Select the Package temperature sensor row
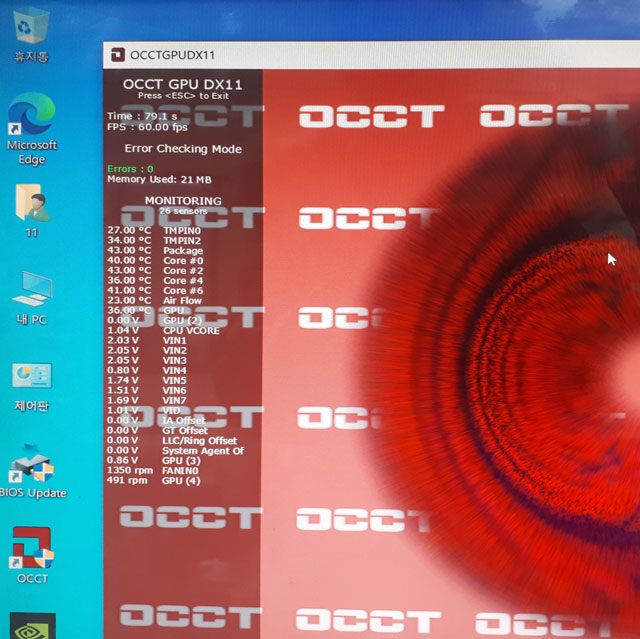Screen dimensions: 640x639 tap(155, 251)
